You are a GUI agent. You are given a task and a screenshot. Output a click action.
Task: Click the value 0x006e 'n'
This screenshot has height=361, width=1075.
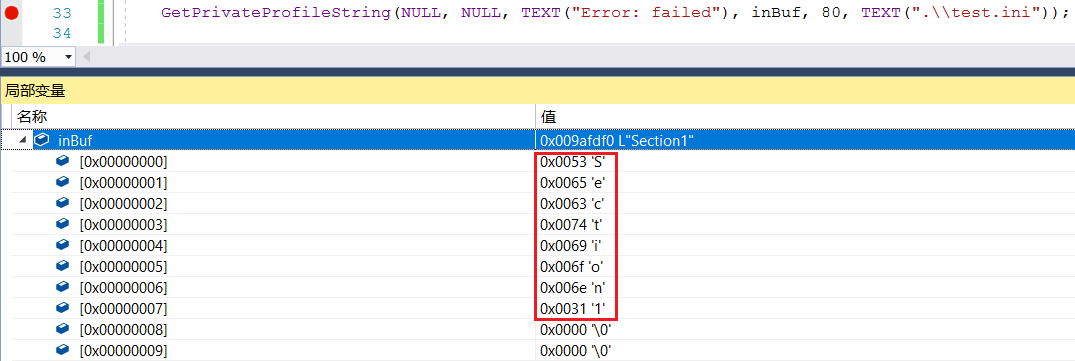572,288
